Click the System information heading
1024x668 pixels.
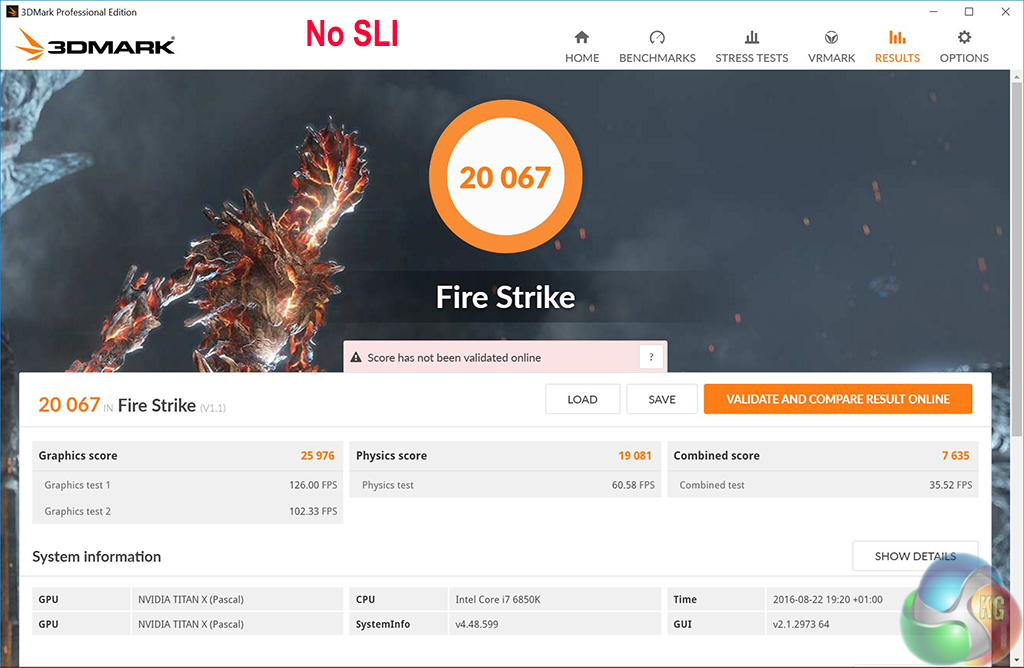(97, 556)
